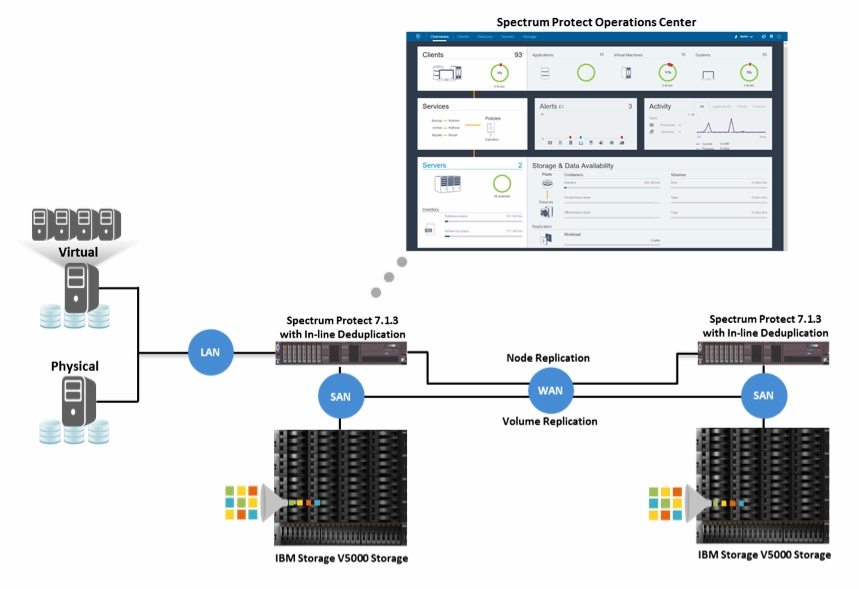This screenshot has width=859, height=589.
Task: Click the help icon at the header's far right
Action: click(x=779, y=37)
